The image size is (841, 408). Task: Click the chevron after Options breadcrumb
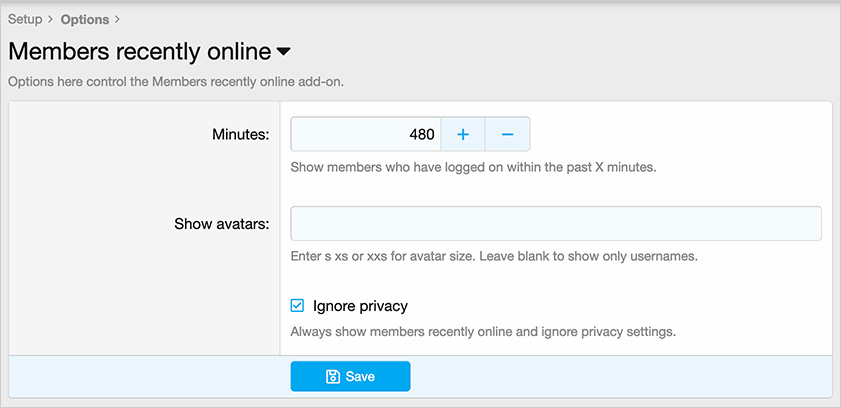click(x=117, y=19)
